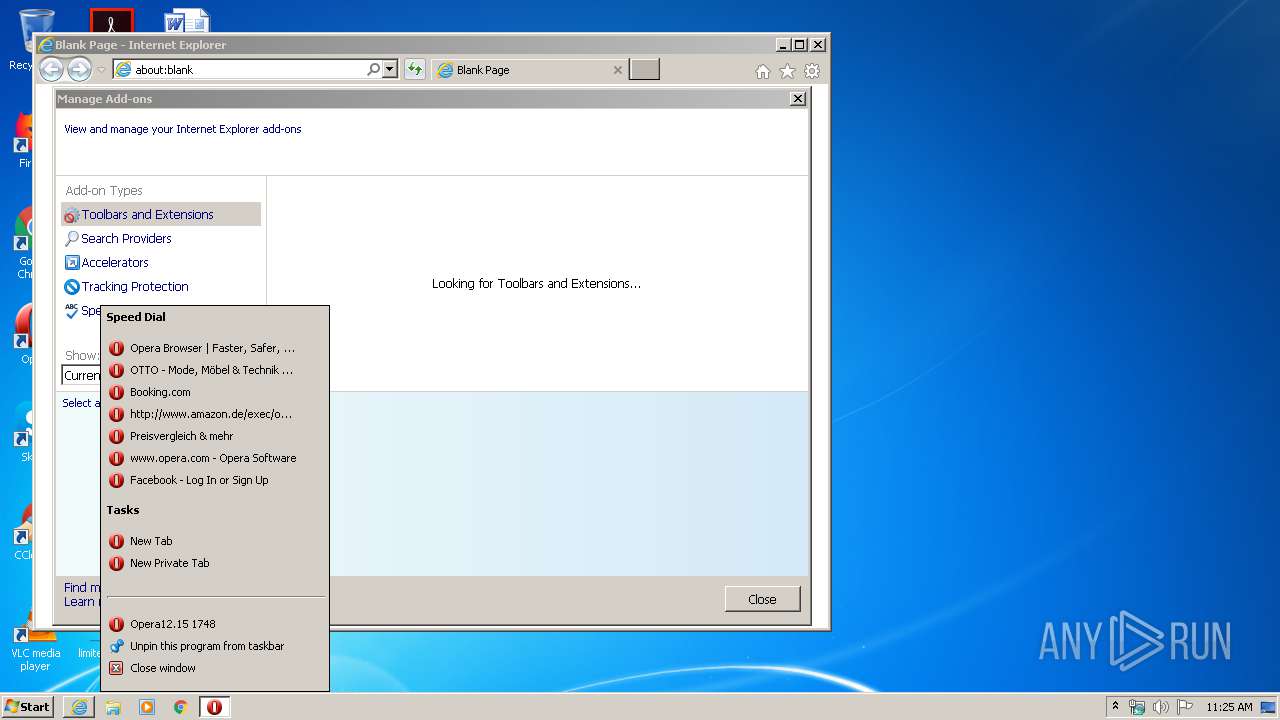Close the Manage Add-ons dialog with Close button
Image resolution: width=1280 pixels, height=720 pixels.
[x=762, y=599]
